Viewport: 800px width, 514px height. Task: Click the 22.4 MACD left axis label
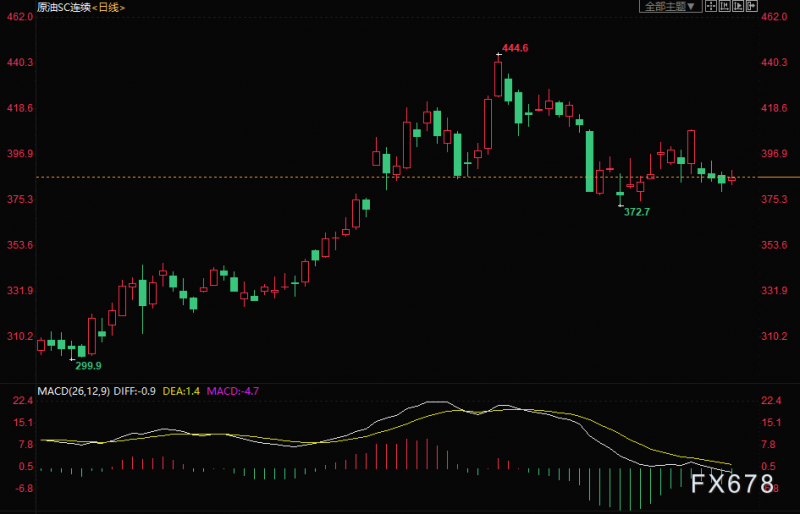point(23,401)
